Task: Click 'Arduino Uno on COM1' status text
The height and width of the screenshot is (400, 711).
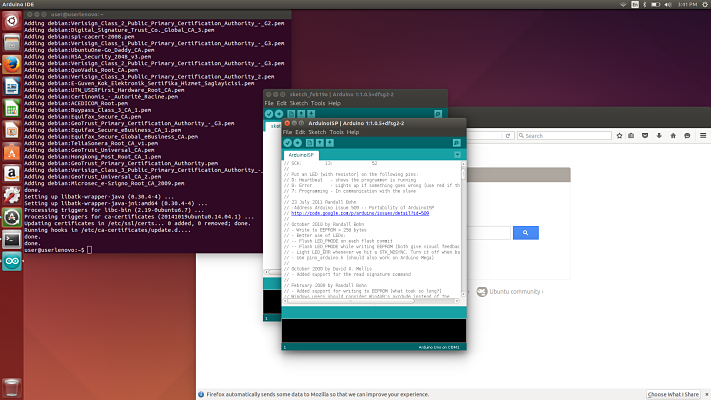Action: (438, 347)
